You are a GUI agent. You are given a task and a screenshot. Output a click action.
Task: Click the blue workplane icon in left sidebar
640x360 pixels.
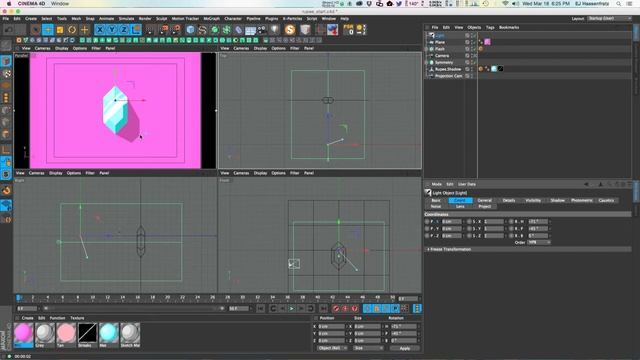pyautogui.click(x=6, y=205)
